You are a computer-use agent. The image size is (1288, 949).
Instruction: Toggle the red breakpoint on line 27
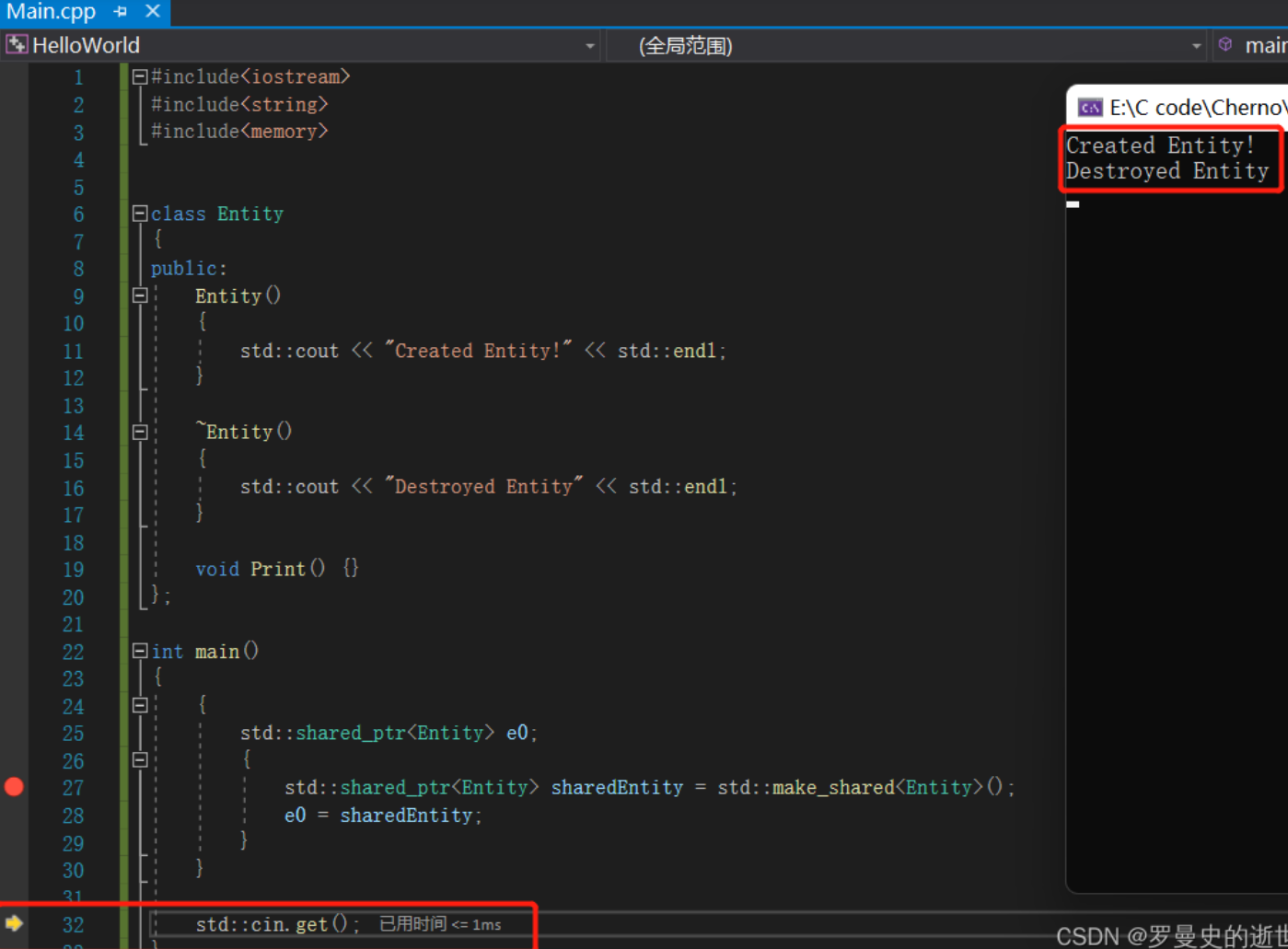coord(14,786)
